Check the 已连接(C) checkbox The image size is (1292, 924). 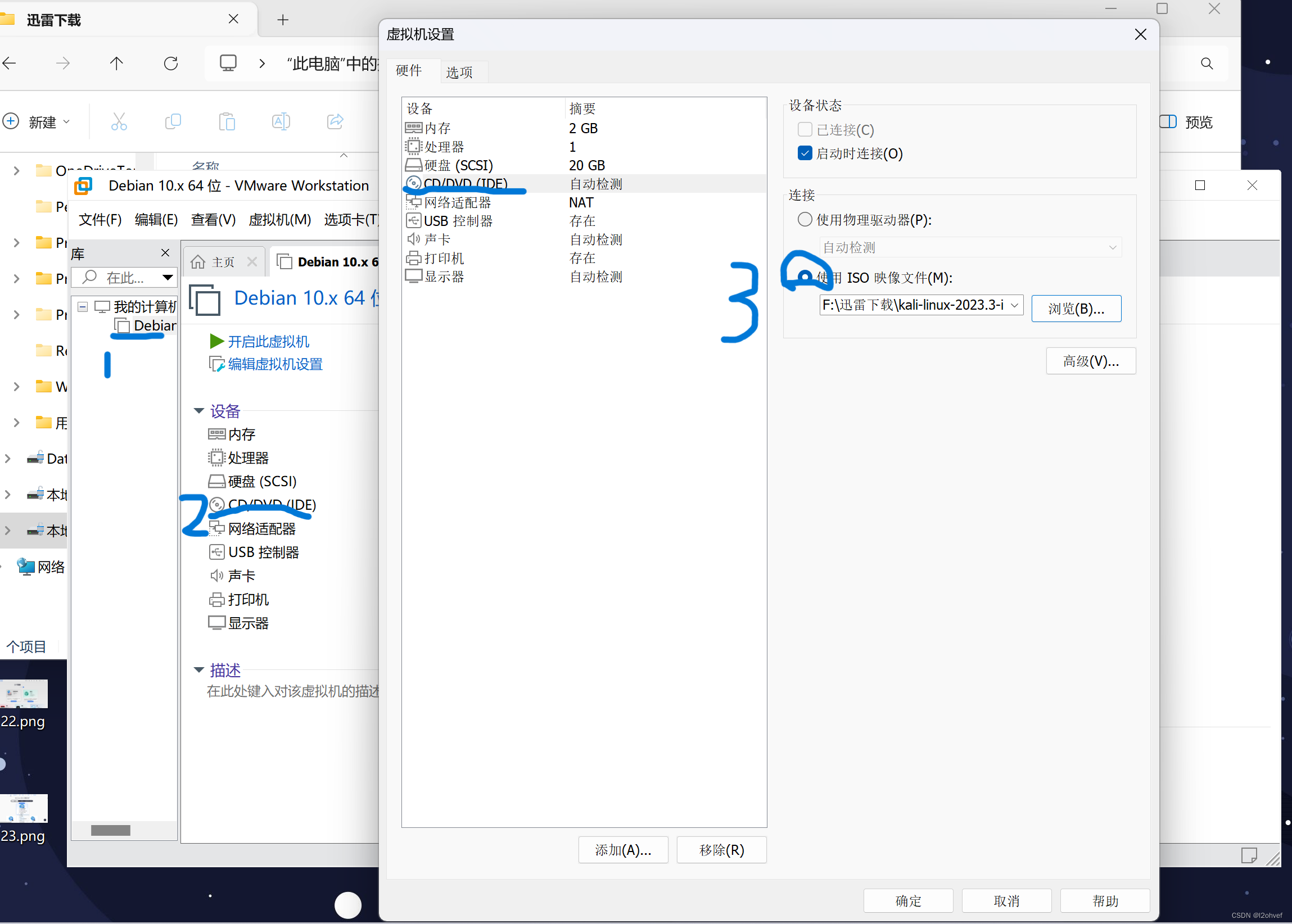tap(804, 129)
